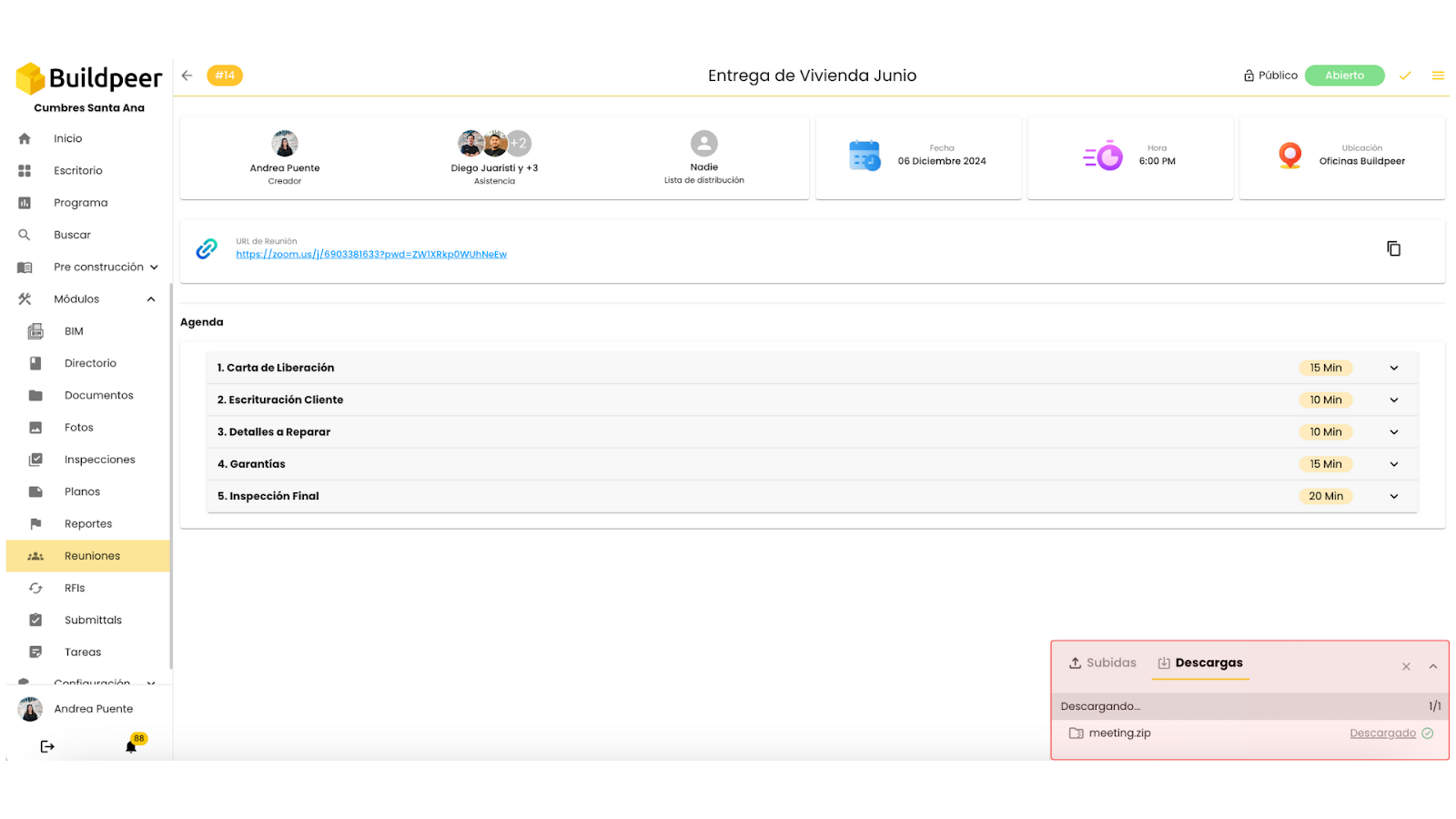Switch to the Descargas tab
Screen dimensions: 1456x819
[x=1200, y=662]
